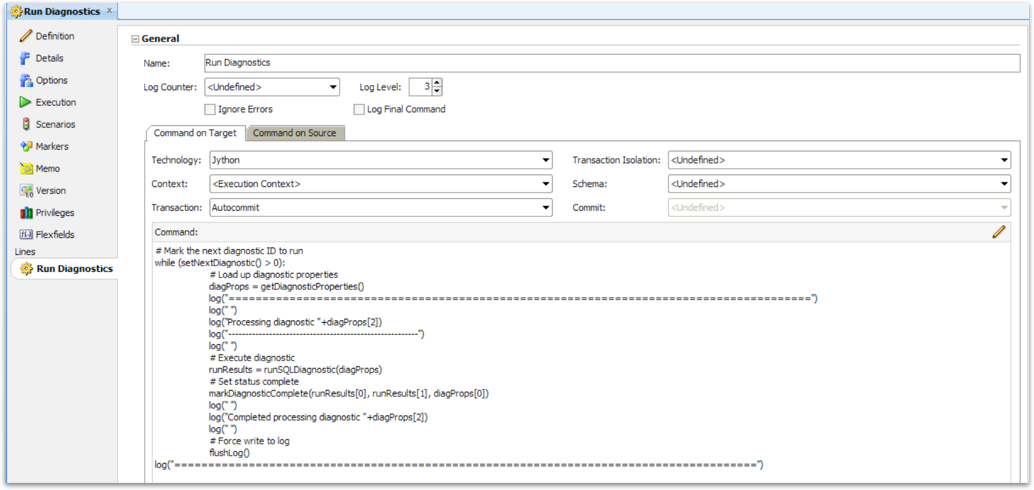1034x490 pixels.
Task: Click the "# Set status complete" comment line
Action: click(255, 381)
